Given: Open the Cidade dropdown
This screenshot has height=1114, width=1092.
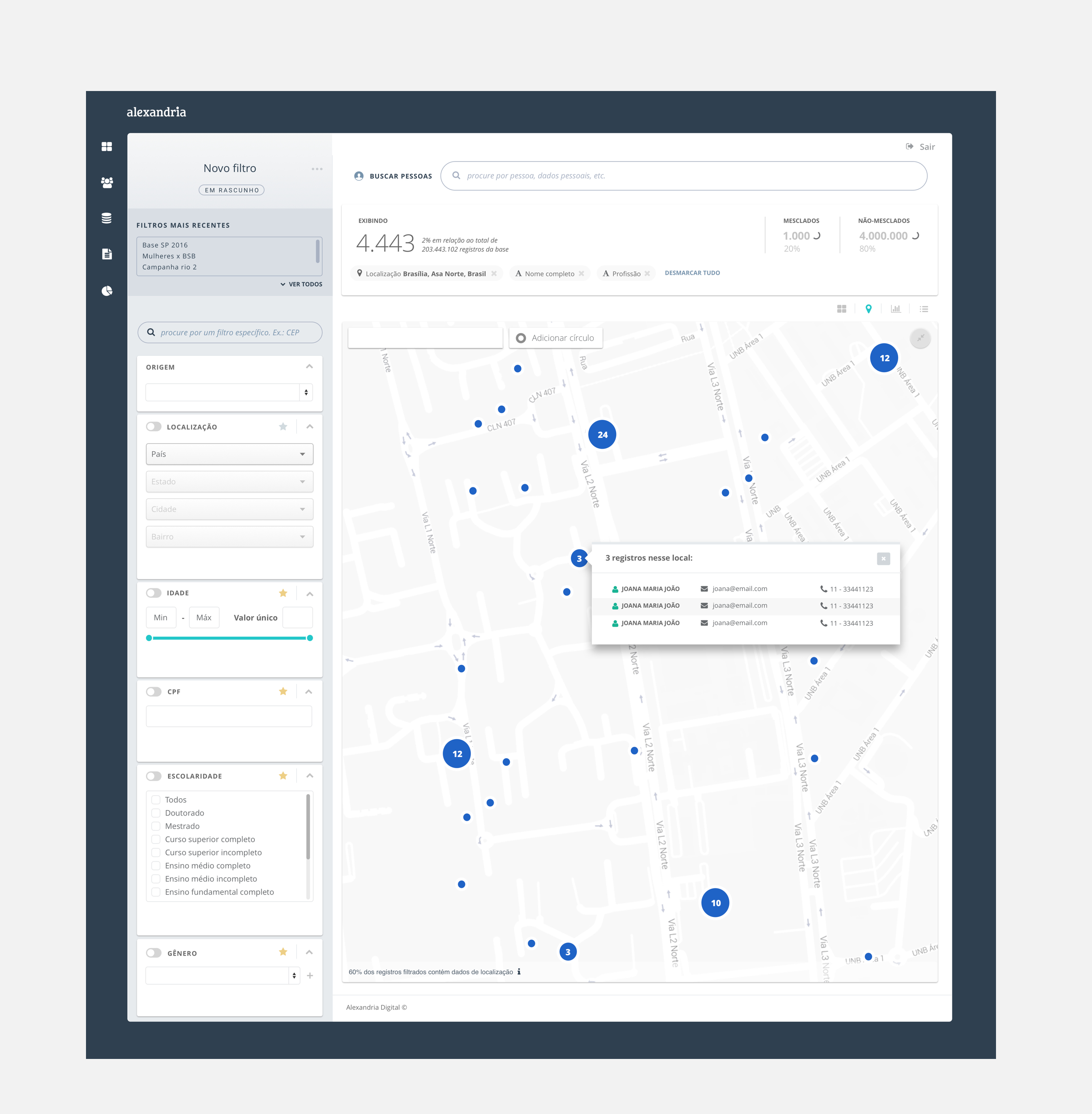Looking at the screenshot, I should coord(229,509).
